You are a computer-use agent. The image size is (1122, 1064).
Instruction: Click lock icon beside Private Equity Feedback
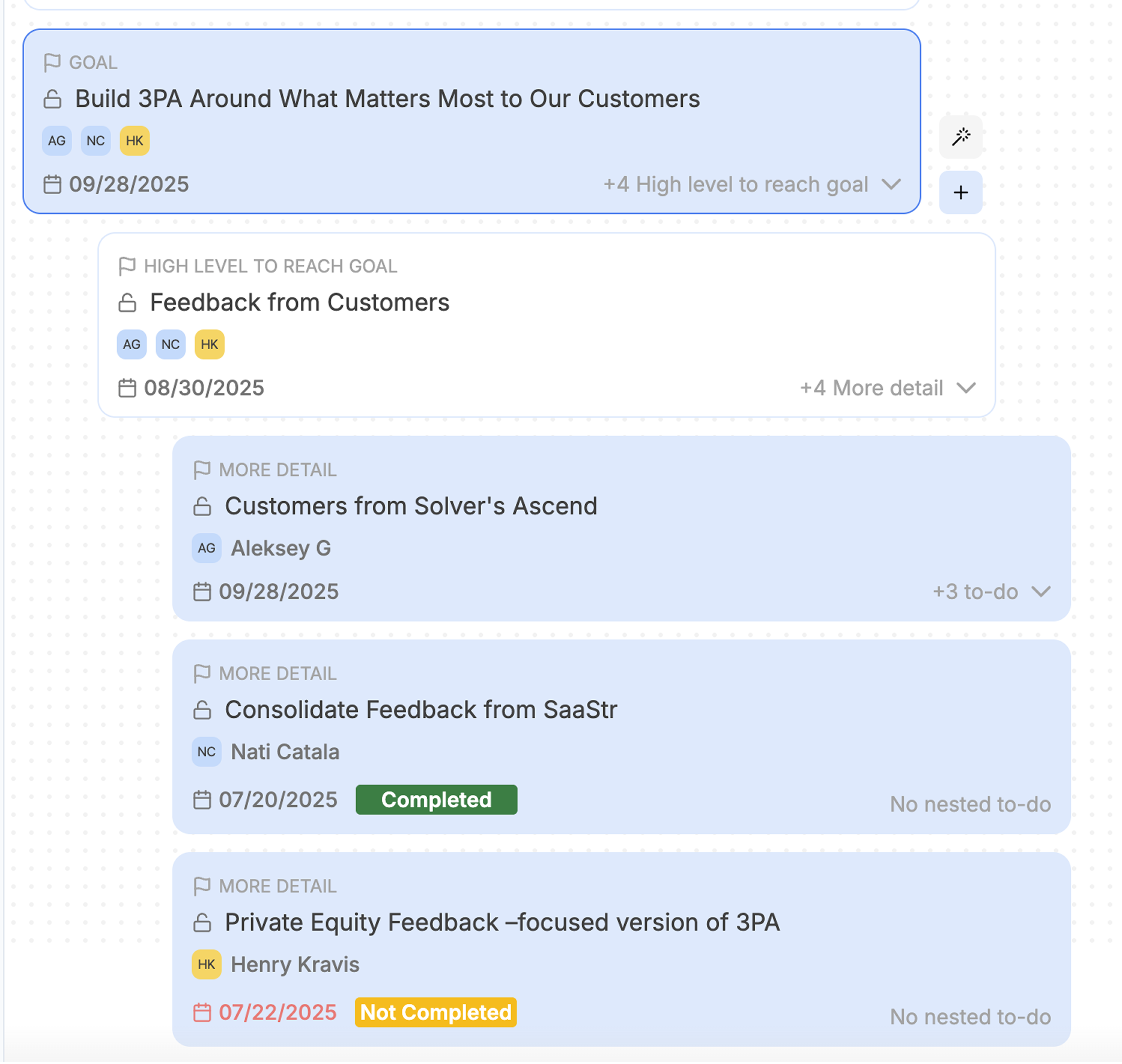pos(202,922)
